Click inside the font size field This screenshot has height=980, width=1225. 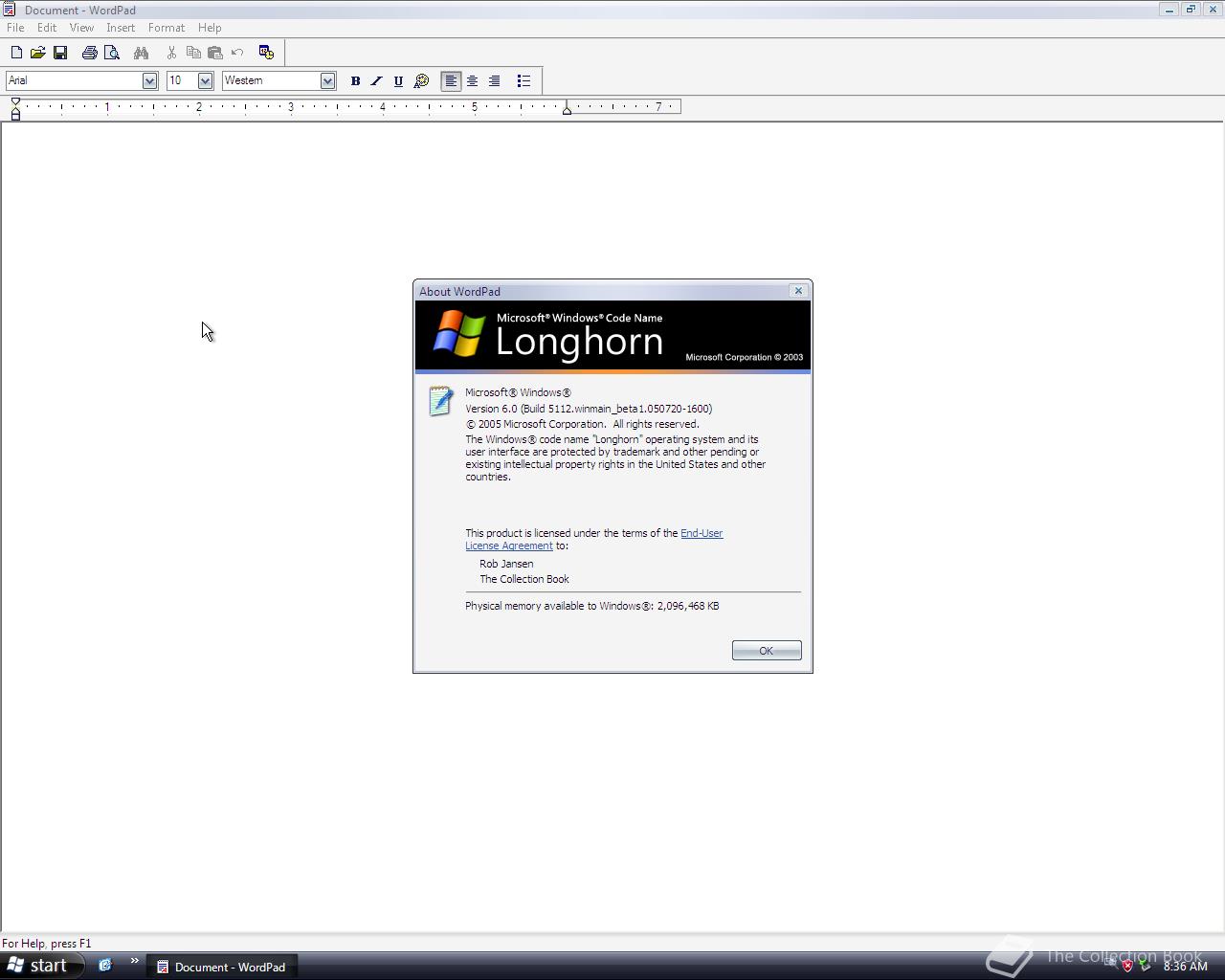pyautogui.click(x=182, y=81)
